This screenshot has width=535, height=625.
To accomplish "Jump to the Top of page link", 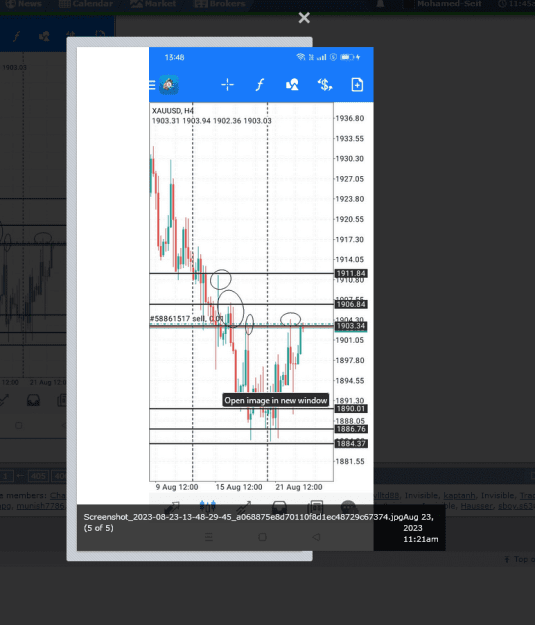I will 519,559.
